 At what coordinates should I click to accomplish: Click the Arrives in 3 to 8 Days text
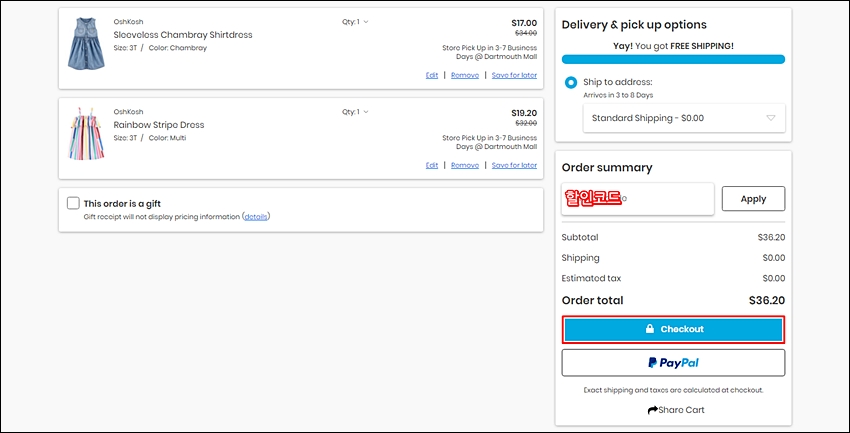tap(618, 95)
